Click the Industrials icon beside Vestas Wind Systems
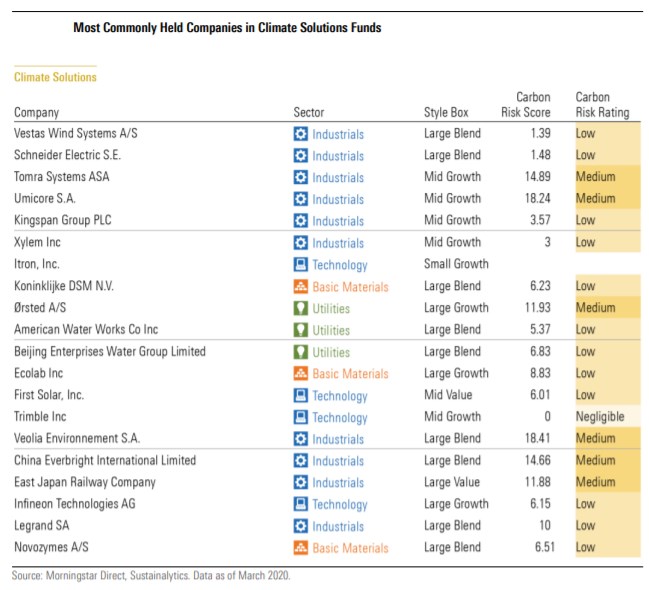Viewport: 649px width, 590px height. coord(300,134)
